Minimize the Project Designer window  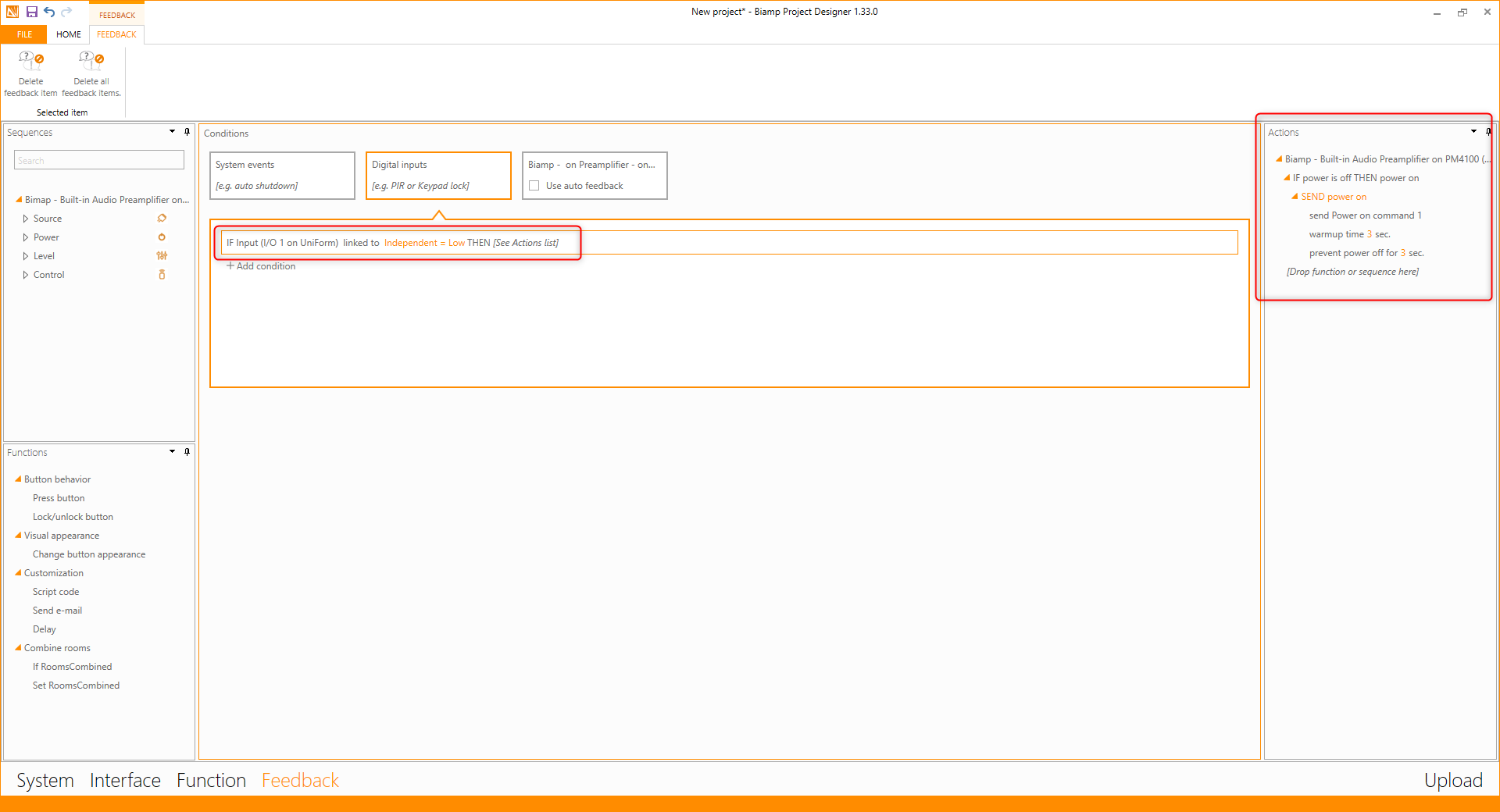tap(1437, 12)
